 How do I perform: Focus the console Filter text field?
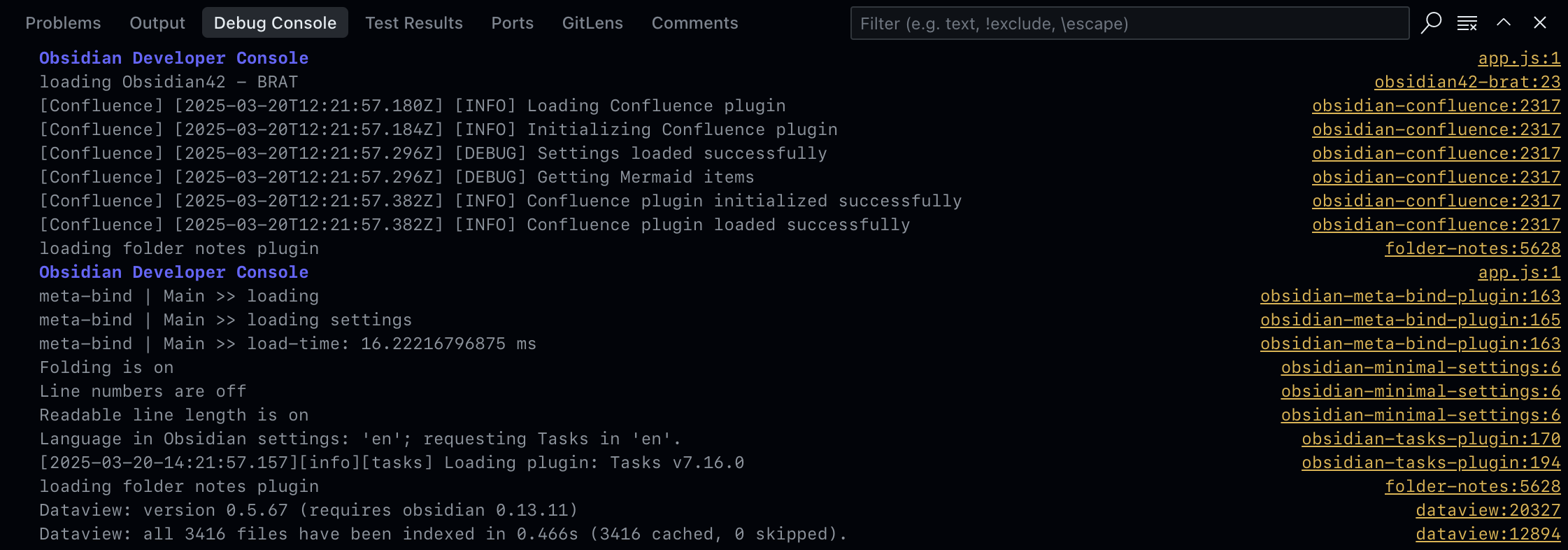[1129, 24]
